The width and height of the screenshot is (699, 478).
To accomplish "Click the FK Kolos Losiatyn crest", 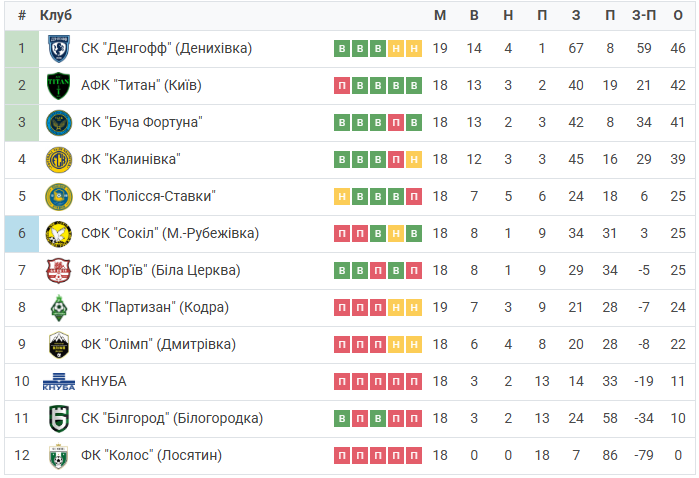I will 59,456.
